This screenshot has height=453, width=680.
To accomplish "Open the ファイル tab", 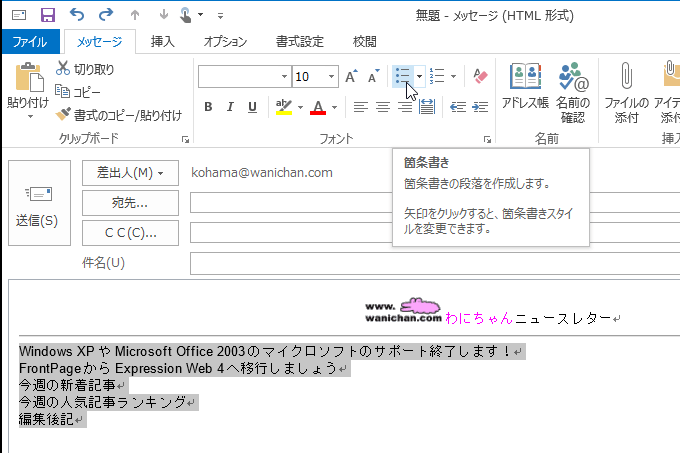I will (30, 42).
